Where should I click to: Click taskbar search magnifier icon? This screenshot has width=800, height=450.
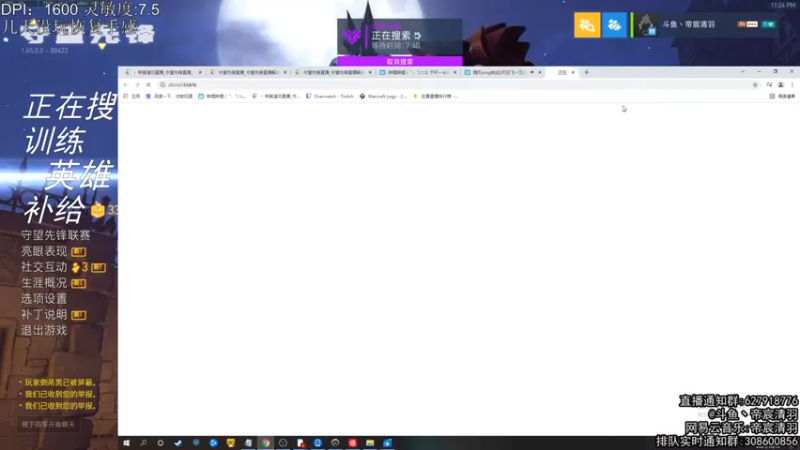[143, 443]
